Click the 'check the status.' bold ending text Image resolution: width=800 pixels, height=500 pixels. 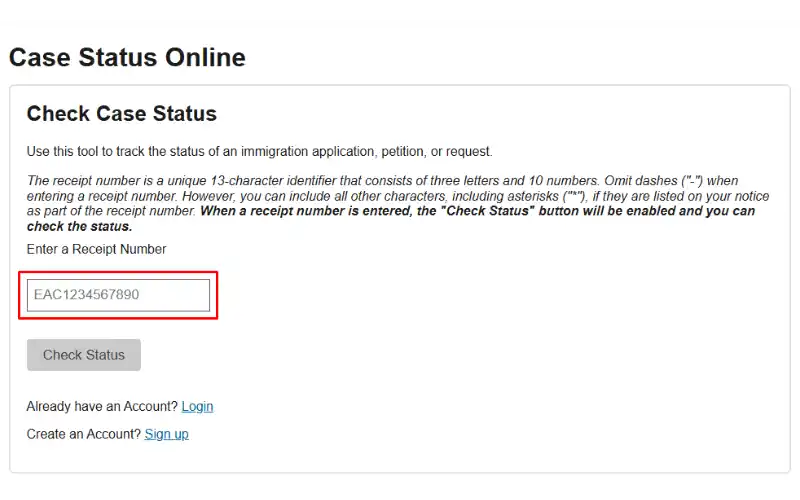80,227
